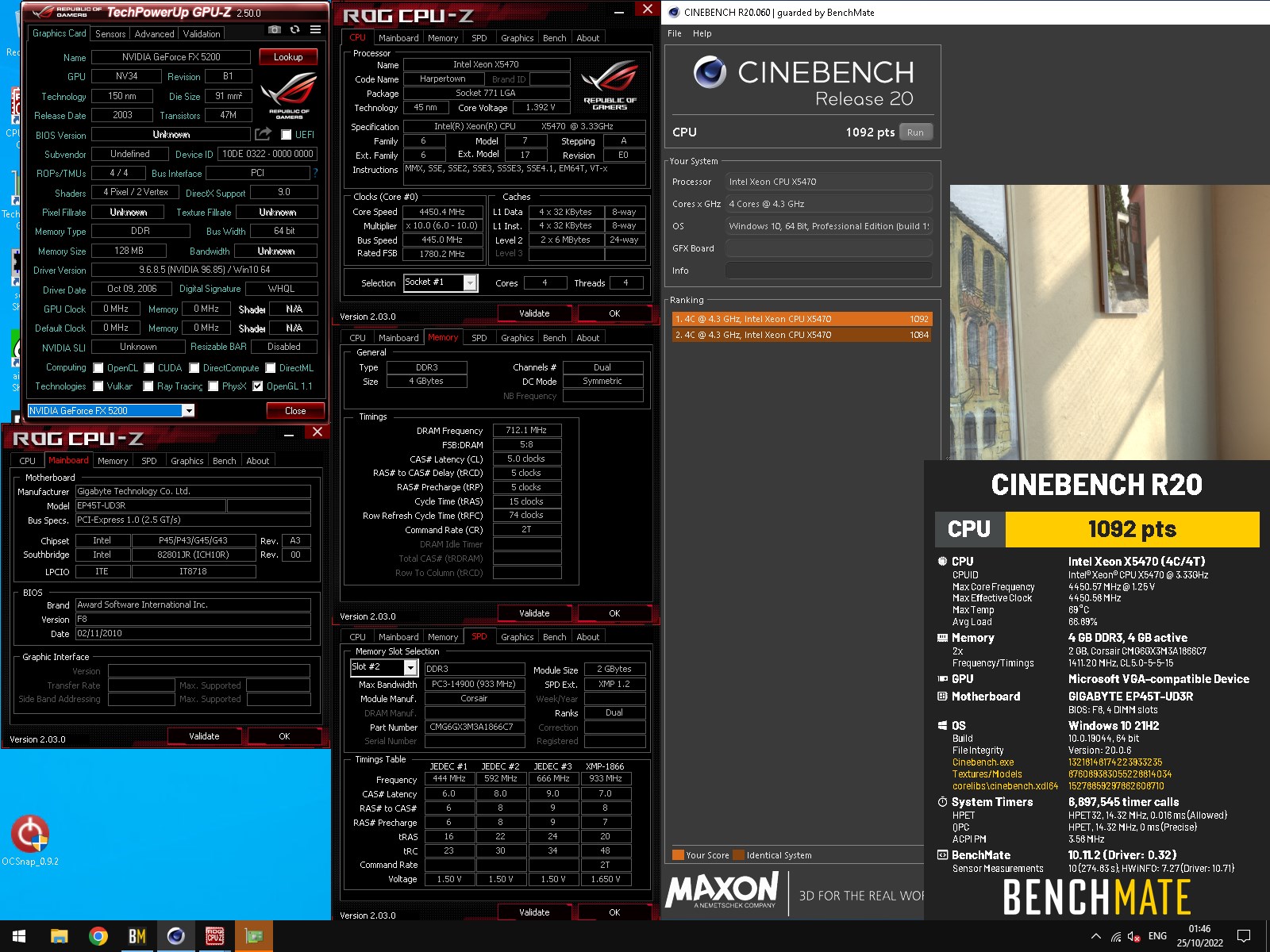Screen dimensions: 1270x952
Task: Click Validate in CPU-Z Memory window
Action: tap(534, 613)
